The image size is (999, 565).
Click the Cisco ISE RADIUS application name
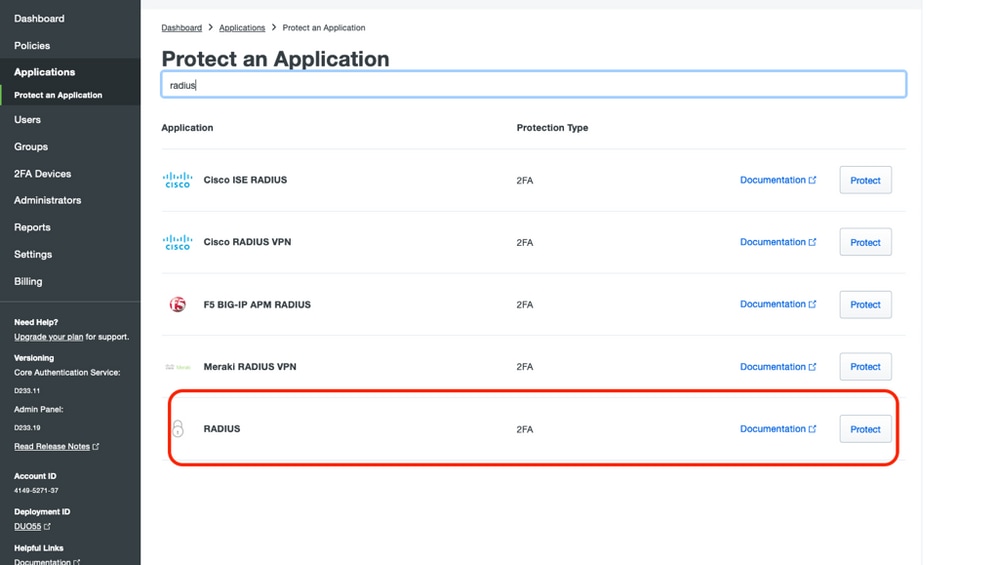(245, 180)
